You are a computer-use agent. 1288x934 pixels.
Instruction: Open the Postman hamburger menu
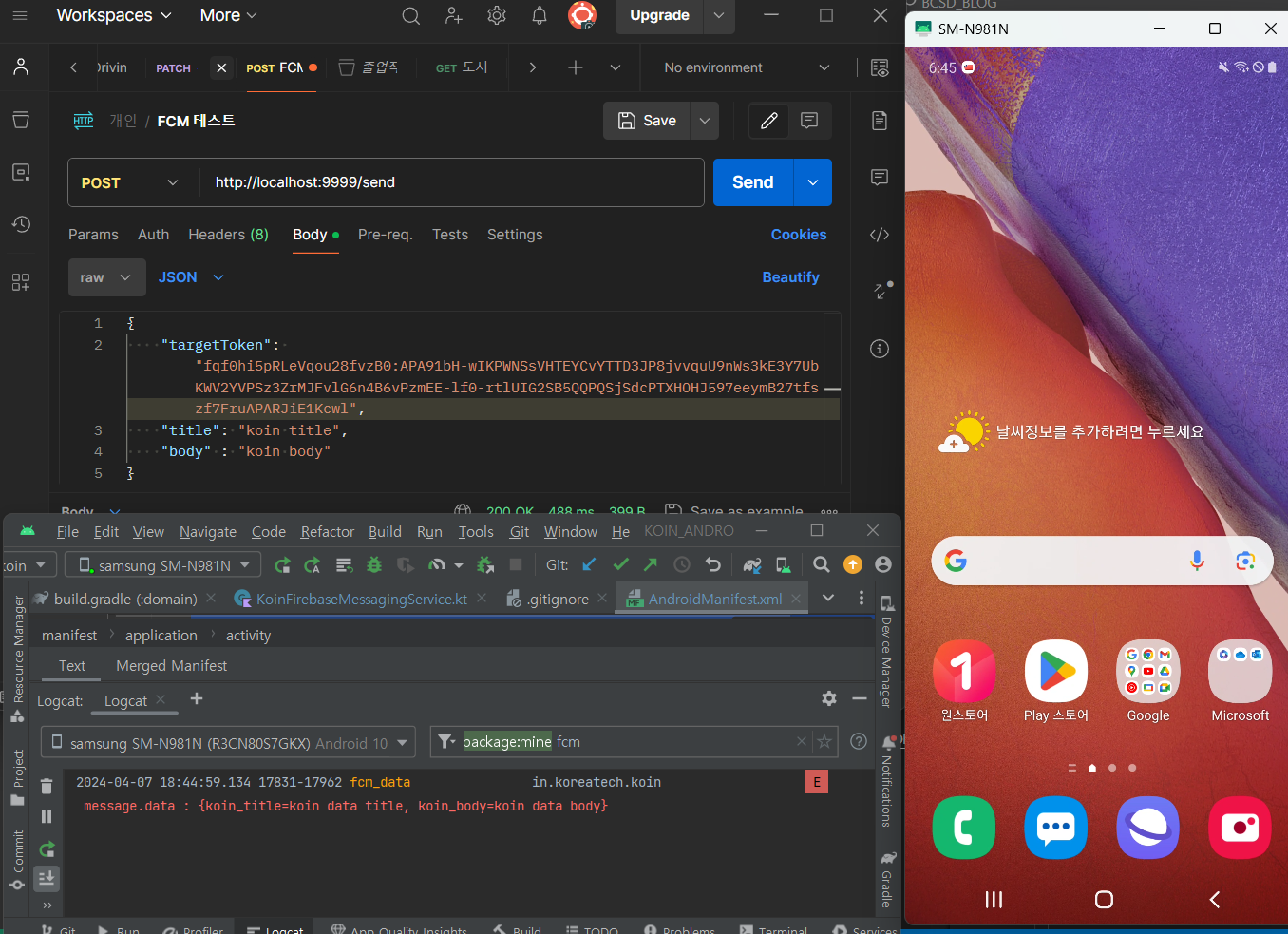coord(20,15)
